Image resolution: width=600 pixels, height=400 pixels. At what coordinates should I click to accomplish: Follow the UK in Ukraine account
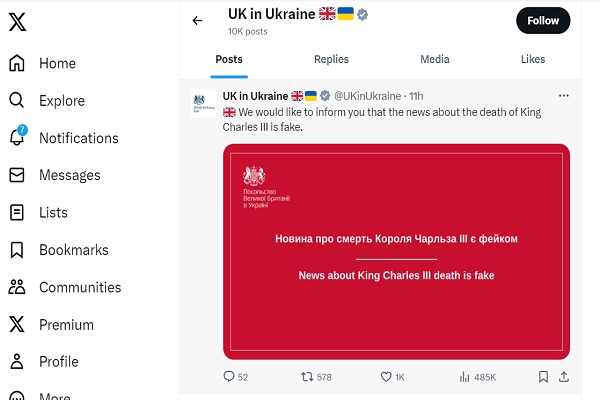click(x=543, y=20)
